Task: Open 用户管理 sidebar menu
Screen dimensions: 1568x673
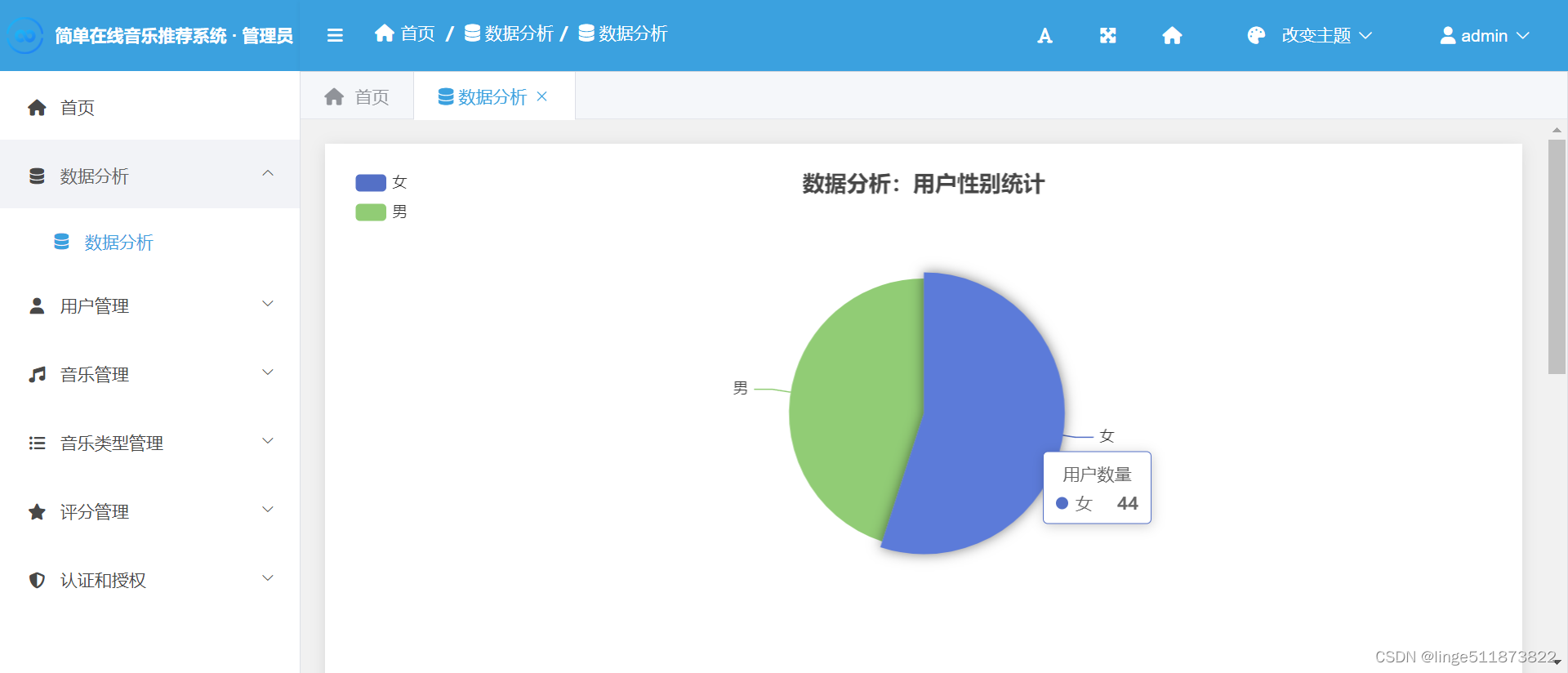Action: [x=150, y=306]
